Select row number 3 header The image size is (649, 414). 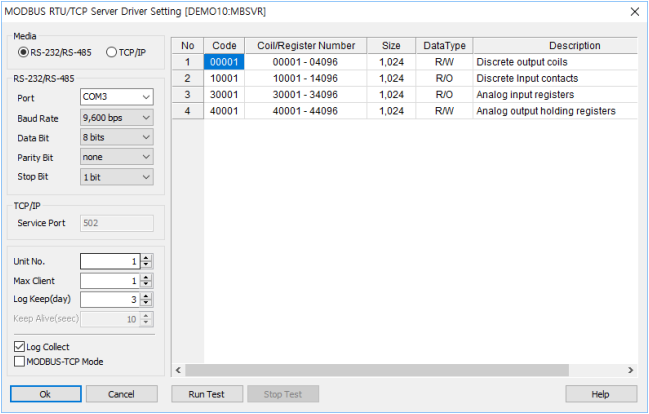187,95
